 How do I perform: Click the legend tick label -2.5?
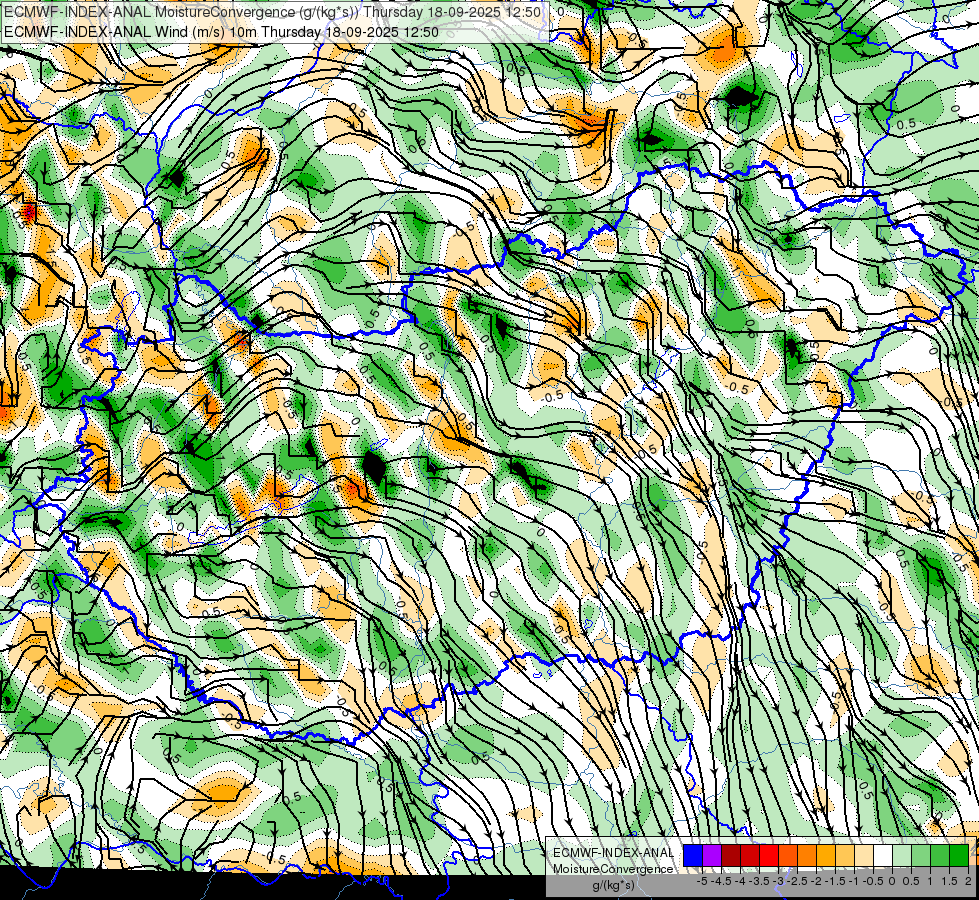tap(798, 881)
